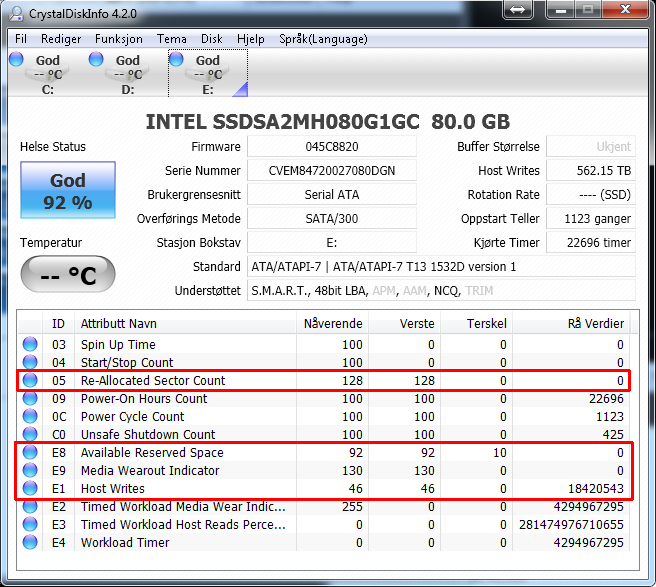656x587 pixels.
Task: Click the Understøttet features field
Action: [x=441, y=290]
